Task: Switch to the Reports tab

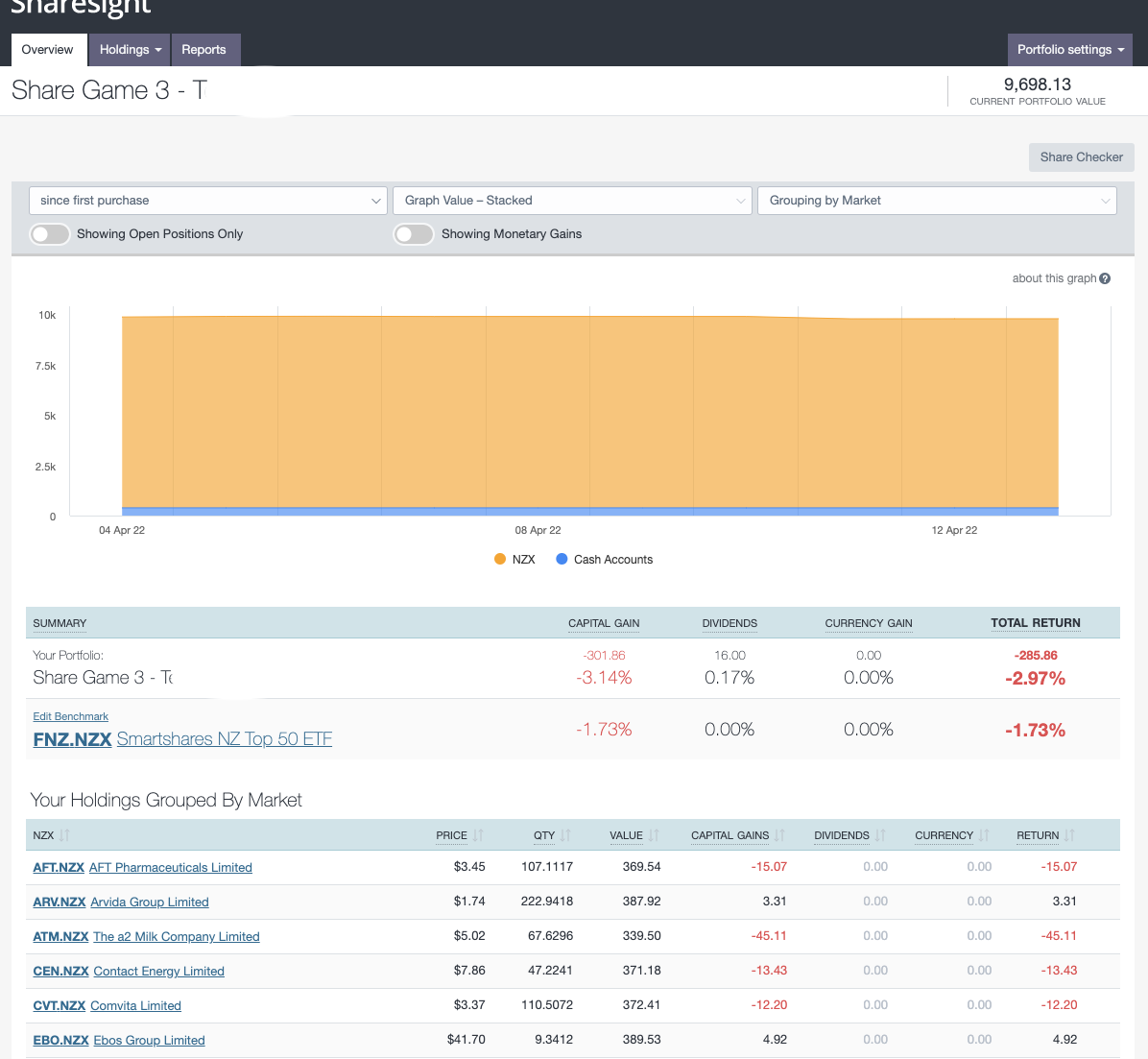Action: click(203, 50)
